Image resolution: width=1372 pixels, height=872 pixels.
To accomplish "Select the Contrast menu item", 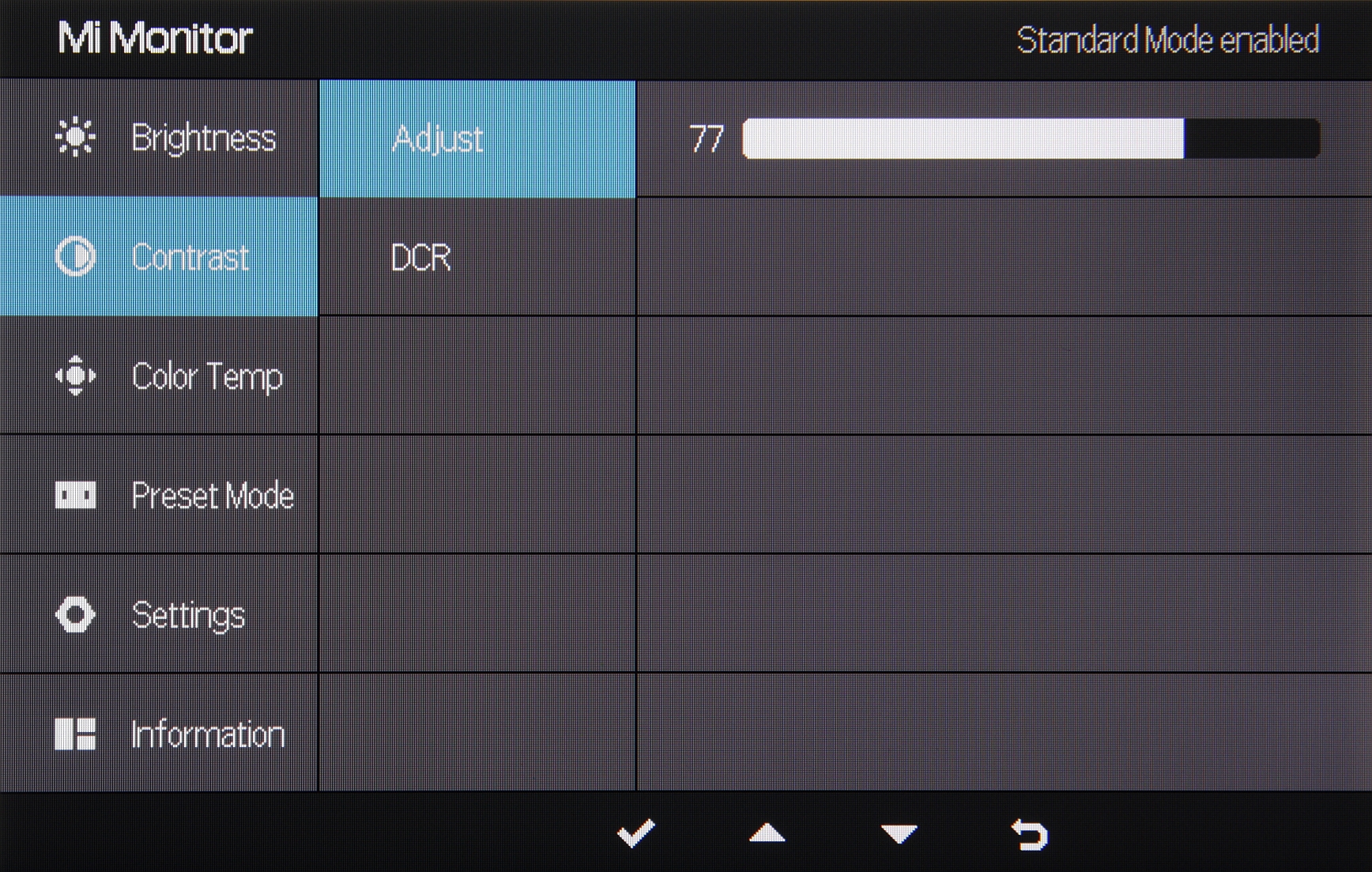I will [190, 258].
